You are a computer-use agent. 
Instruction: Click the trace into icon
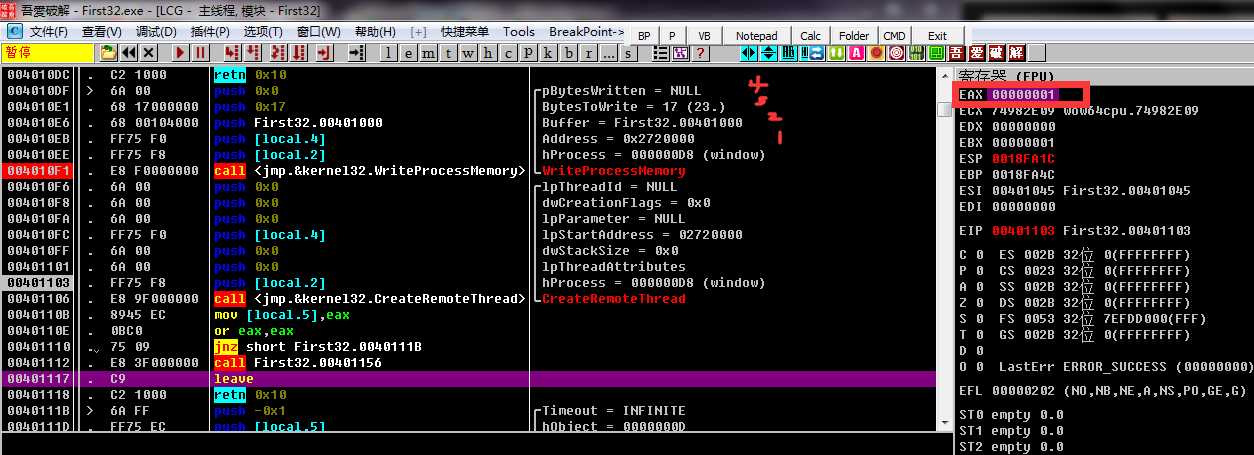pos(278,53)
